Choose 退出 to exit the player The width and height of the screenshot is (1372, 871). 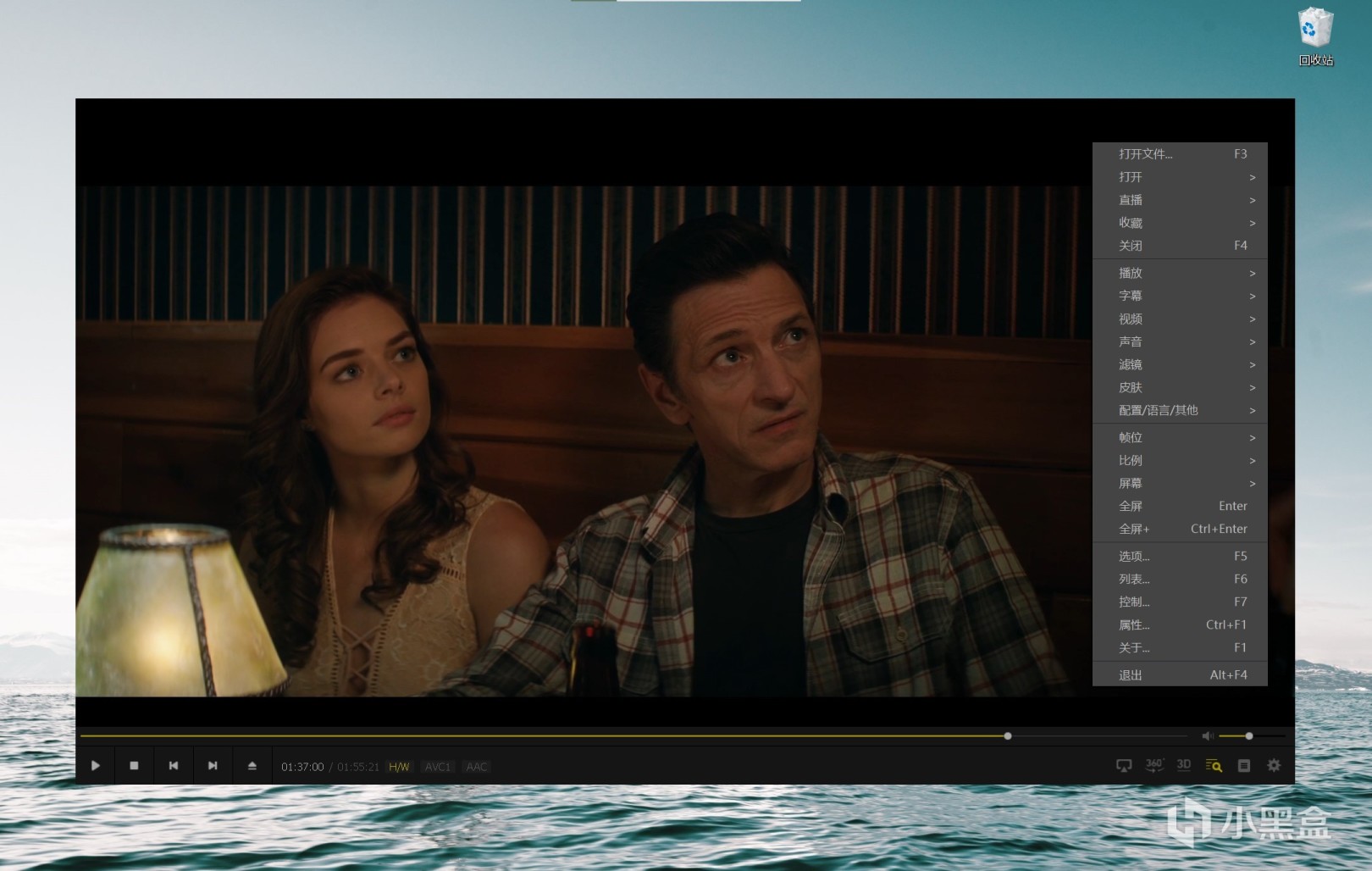[1180, 675]
